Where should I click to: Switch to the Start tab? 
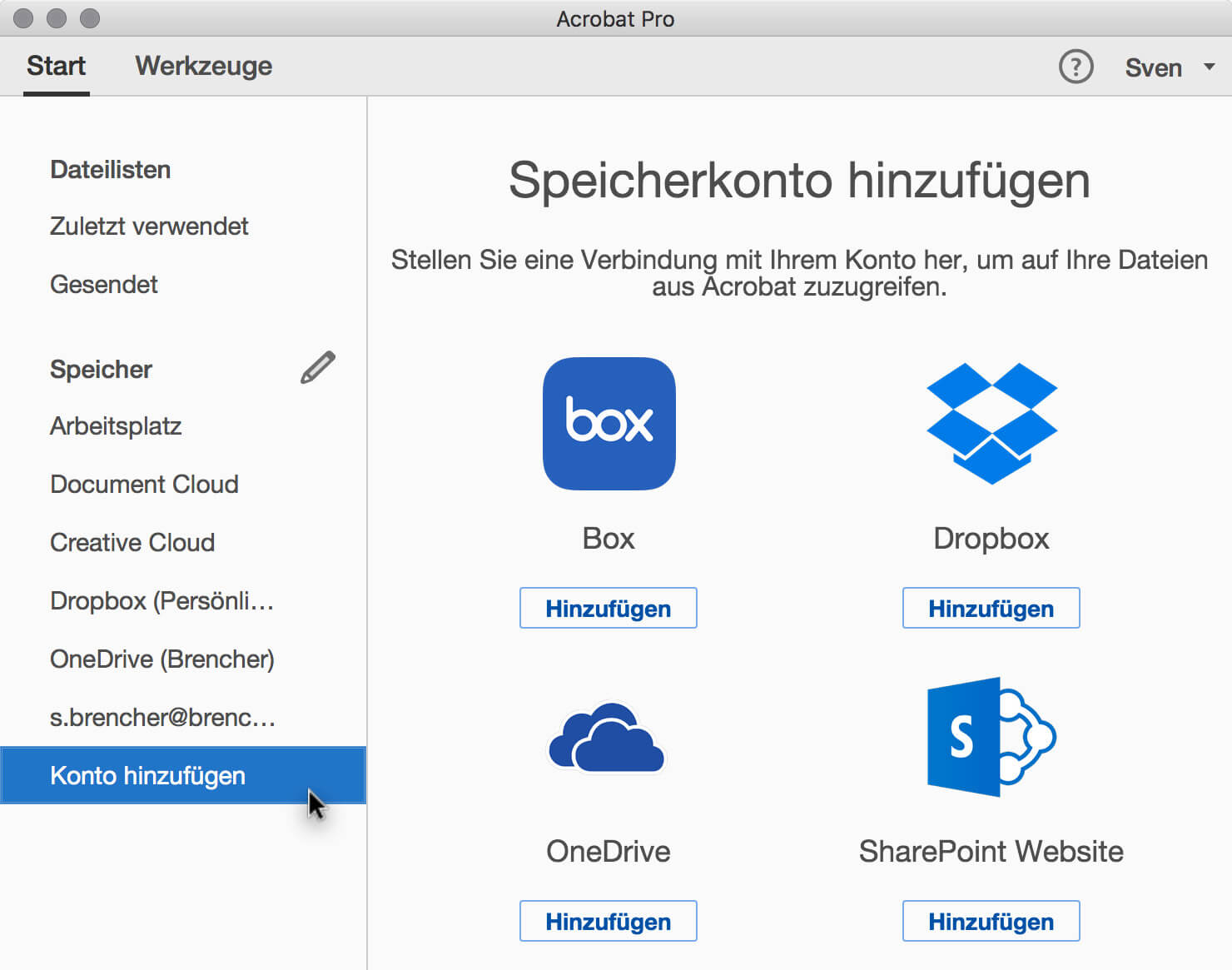(56, 66)
